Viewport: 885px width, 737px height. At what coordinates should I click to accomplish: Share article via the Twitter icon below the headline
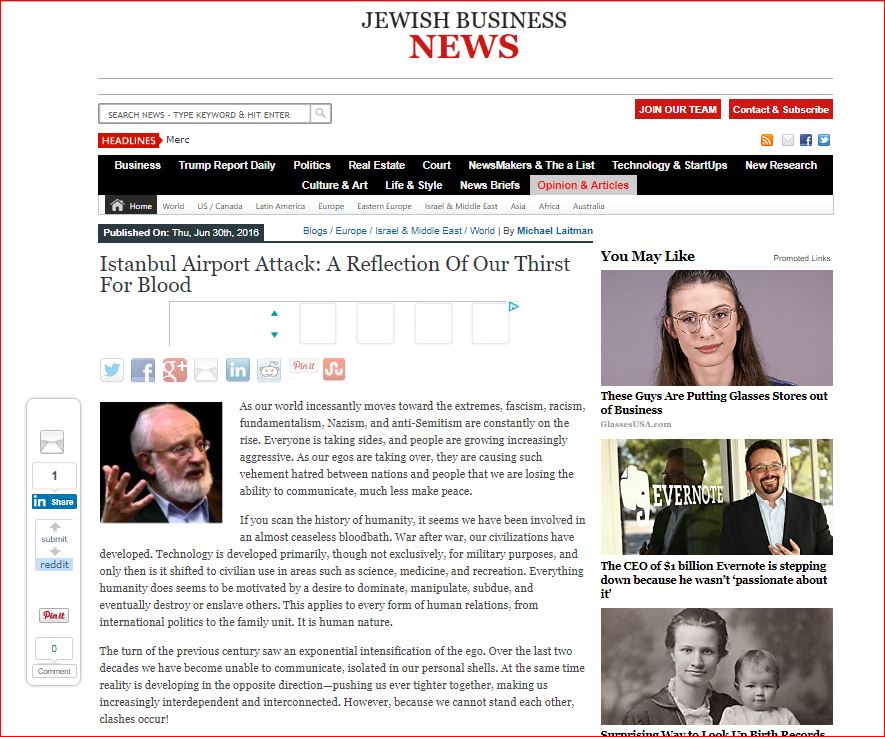(x=112, y=370)
